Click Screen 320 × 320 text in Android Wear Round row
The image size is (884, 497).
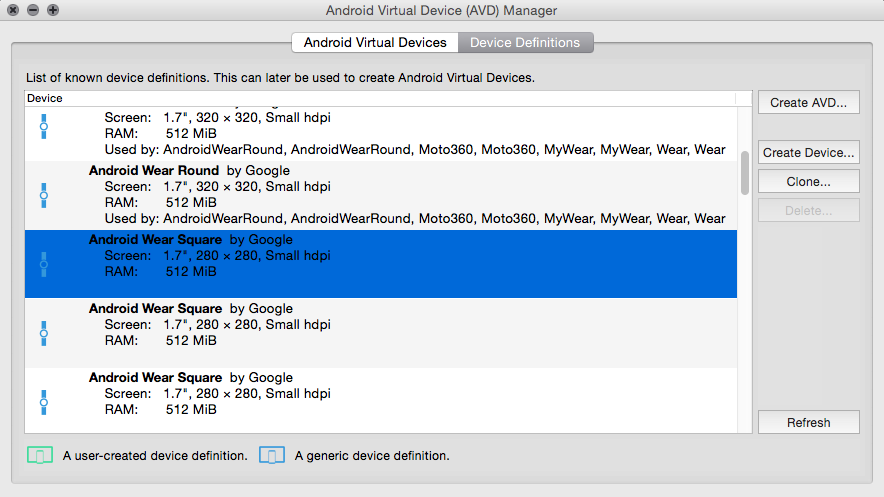(218, 187)
